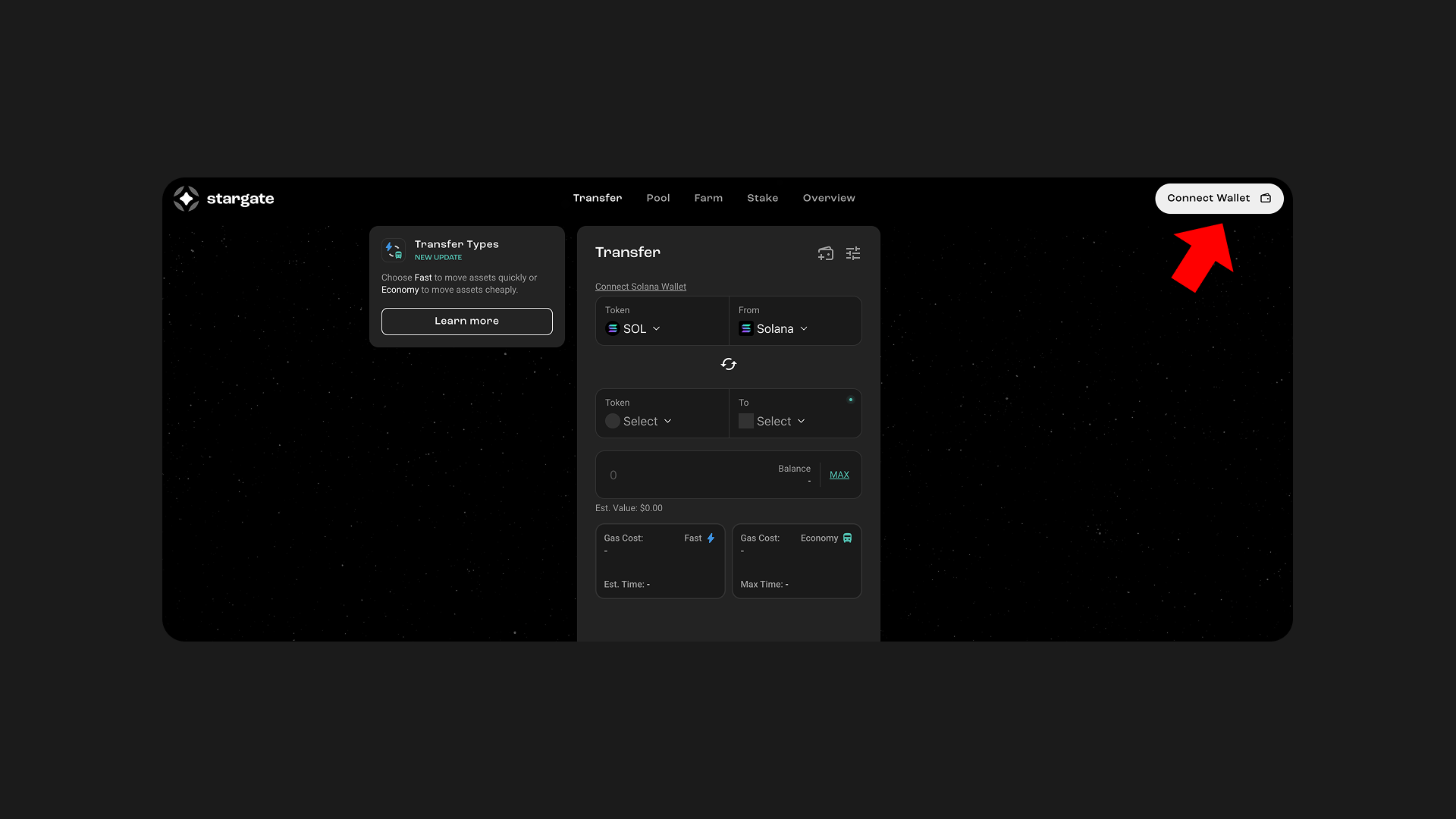Screen dimensions: 1456x819
Task: Click the Solana network logo icon
Action: coord(746,328)
